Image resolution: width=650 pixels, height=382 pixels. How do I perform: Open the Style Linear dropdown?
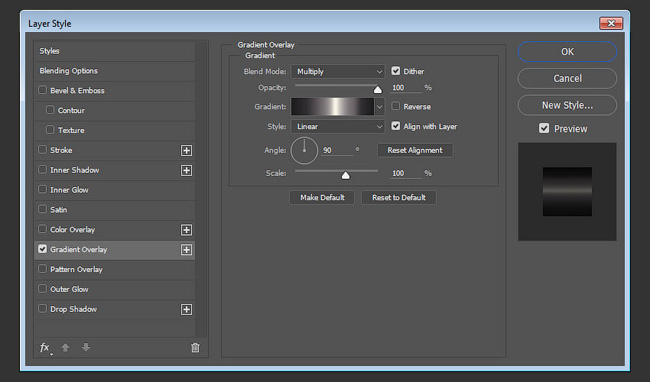tap(338, 127)
